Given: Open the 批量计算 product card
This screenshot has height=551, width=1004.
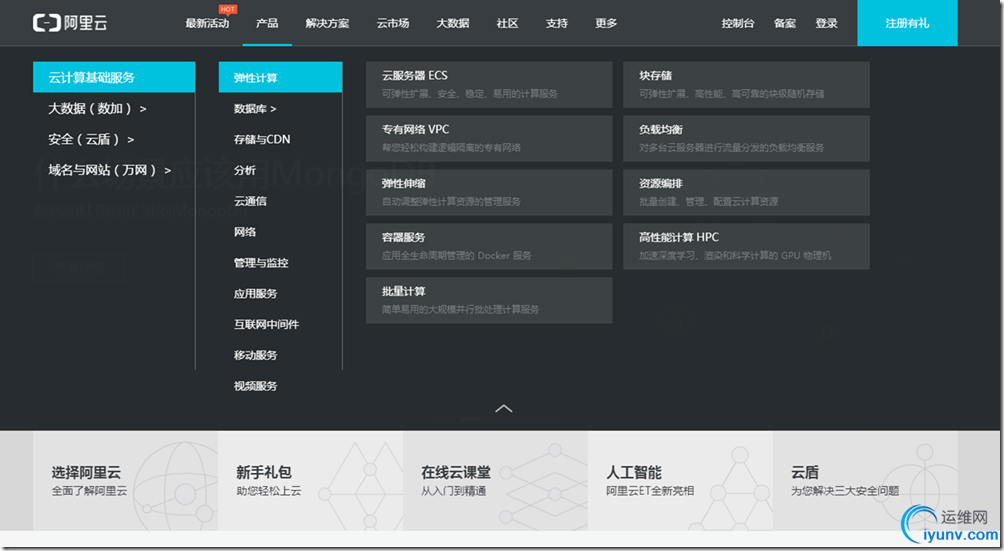Looking at the screenshot, I should (489, 300).
